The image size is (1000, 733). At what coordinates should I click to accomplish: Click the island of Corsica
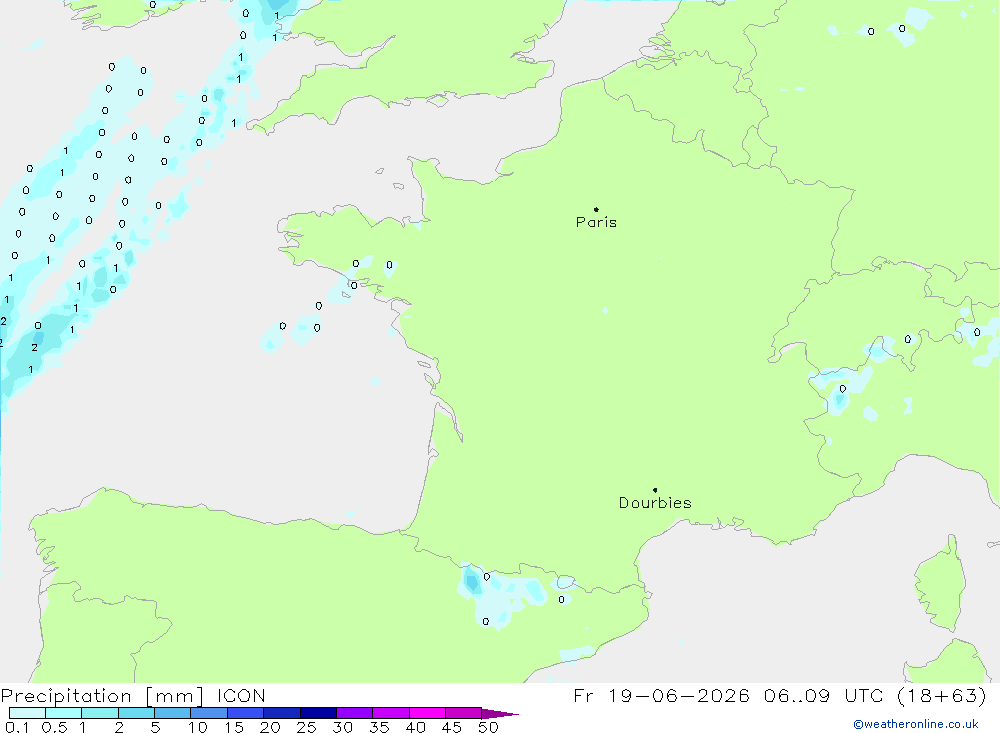point(939,585)
